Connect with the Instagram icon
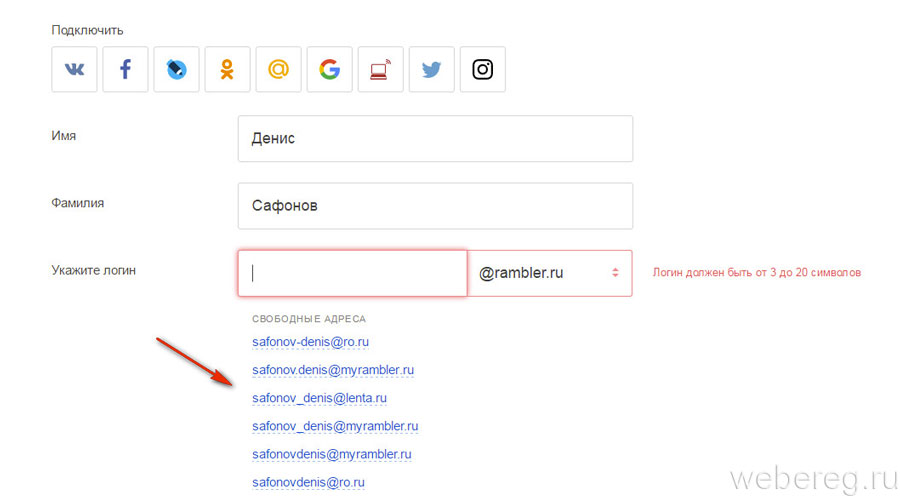 483,69
